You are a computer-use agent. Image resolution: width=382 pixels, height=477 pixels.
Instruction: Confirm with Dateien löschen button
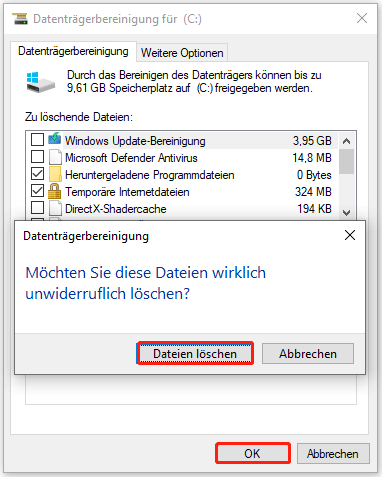coord(195,353)
